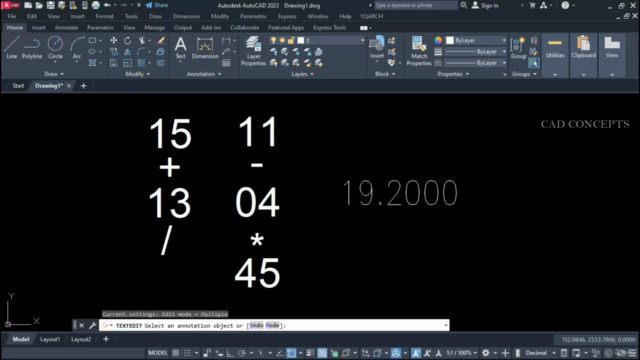This screenshot has width=640, height=360.
Task: Activate the Rotate tool
Action: [128, 40]
